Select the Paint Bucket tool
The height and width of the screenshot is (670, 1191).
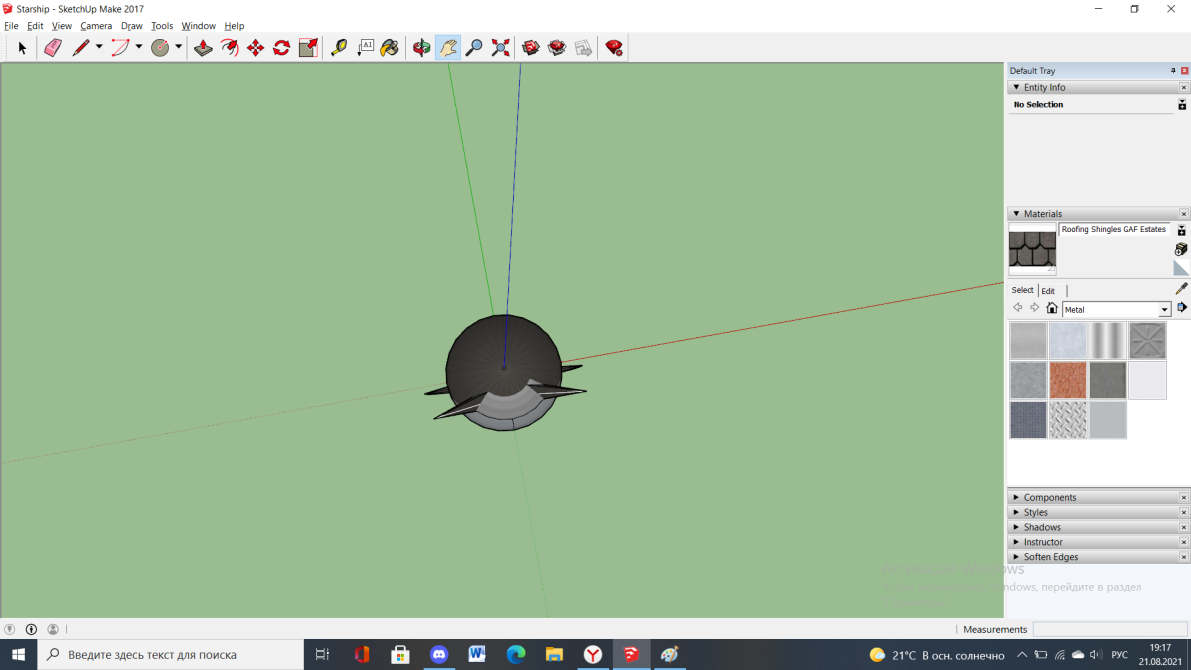(390, 48)
